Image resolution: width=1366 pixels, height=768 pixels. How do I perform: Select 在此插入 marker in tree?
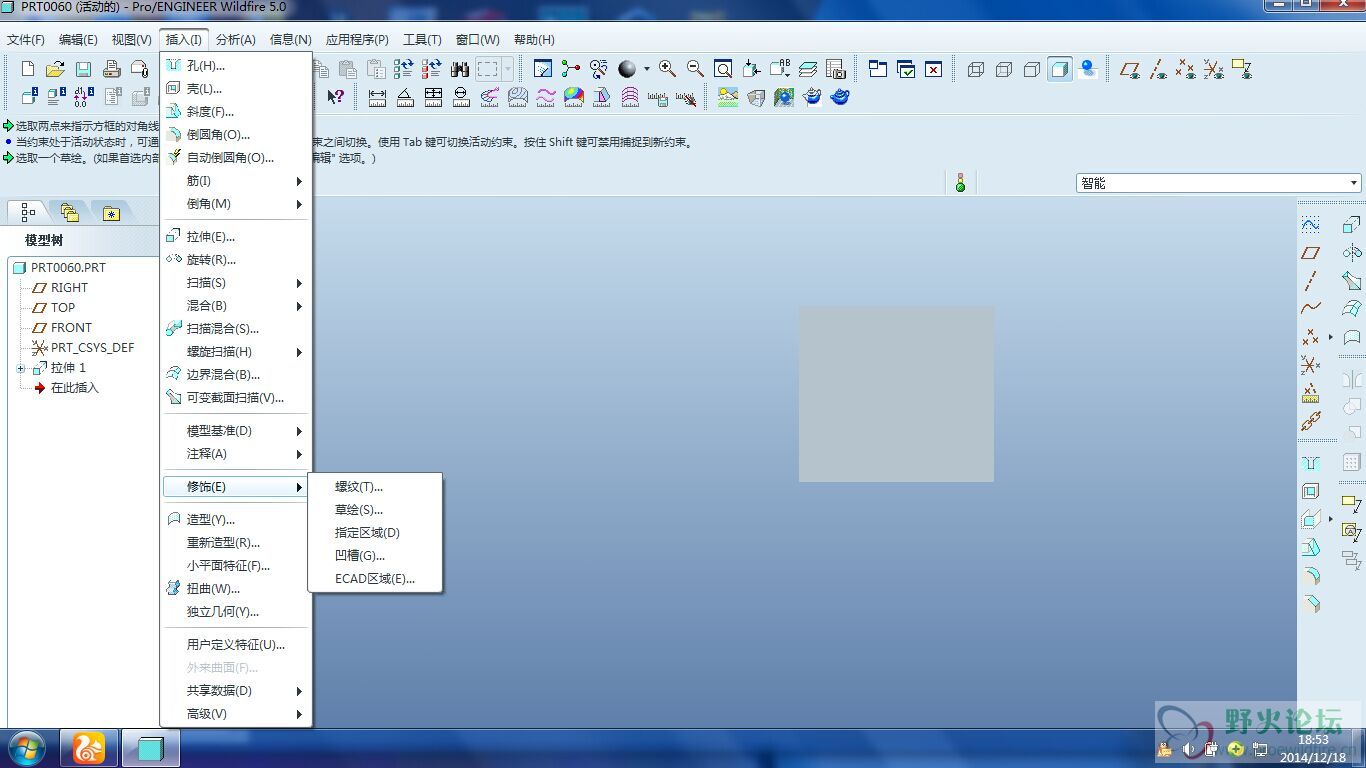tap(75, 388)
